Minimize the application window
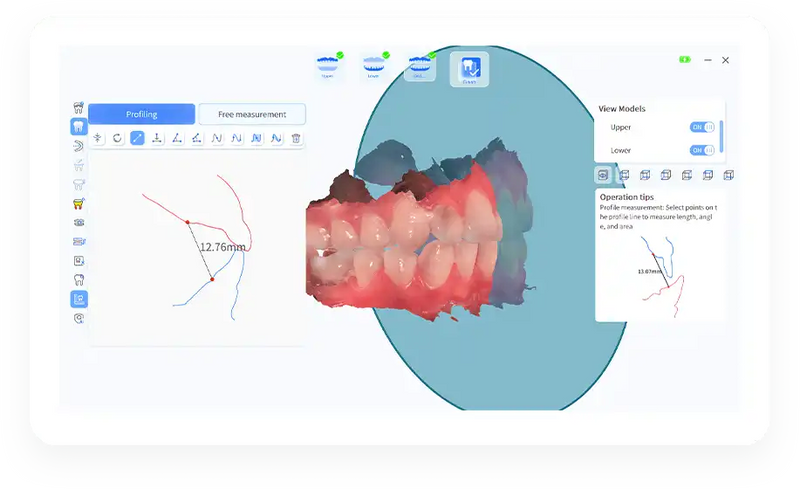Viewport: 800px width, 489px height. tap(708, 60)
